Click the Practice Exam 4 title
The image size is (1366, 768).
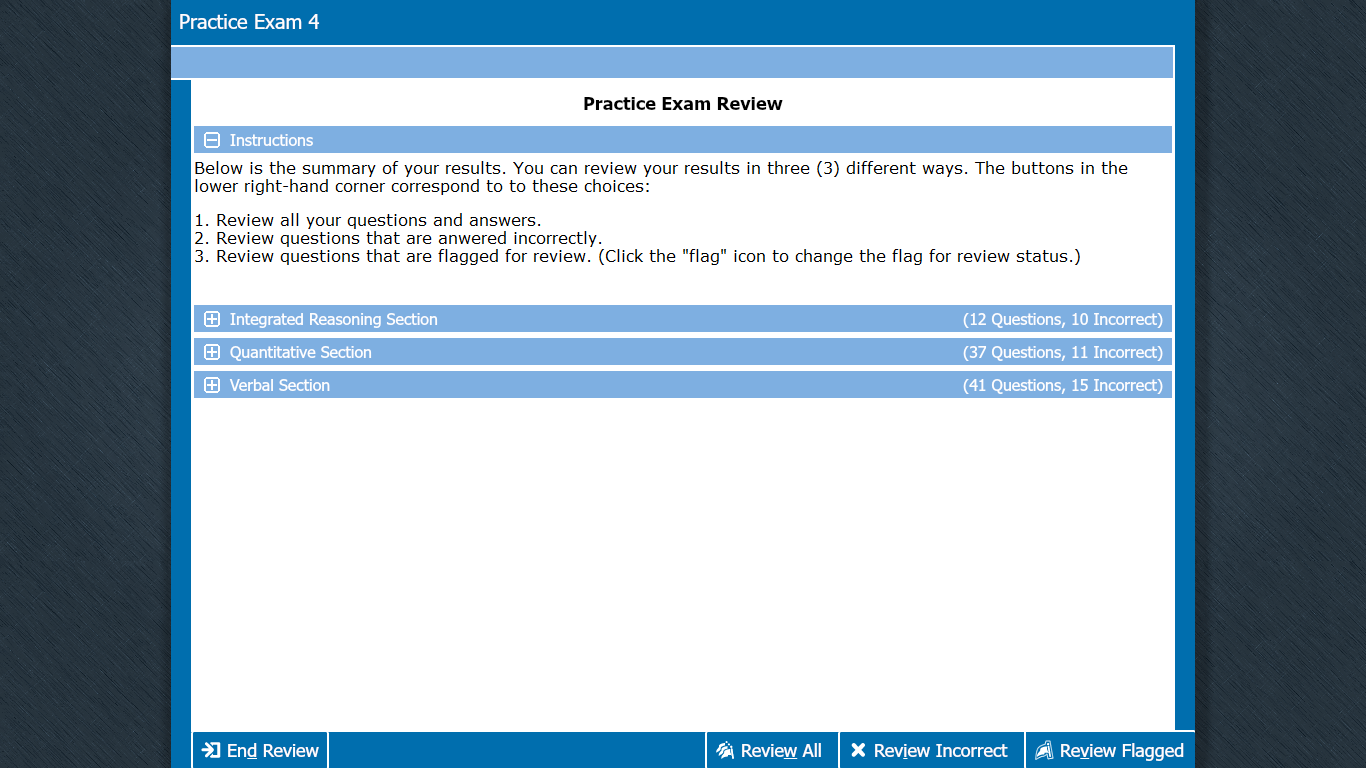[x=249, y=22]
